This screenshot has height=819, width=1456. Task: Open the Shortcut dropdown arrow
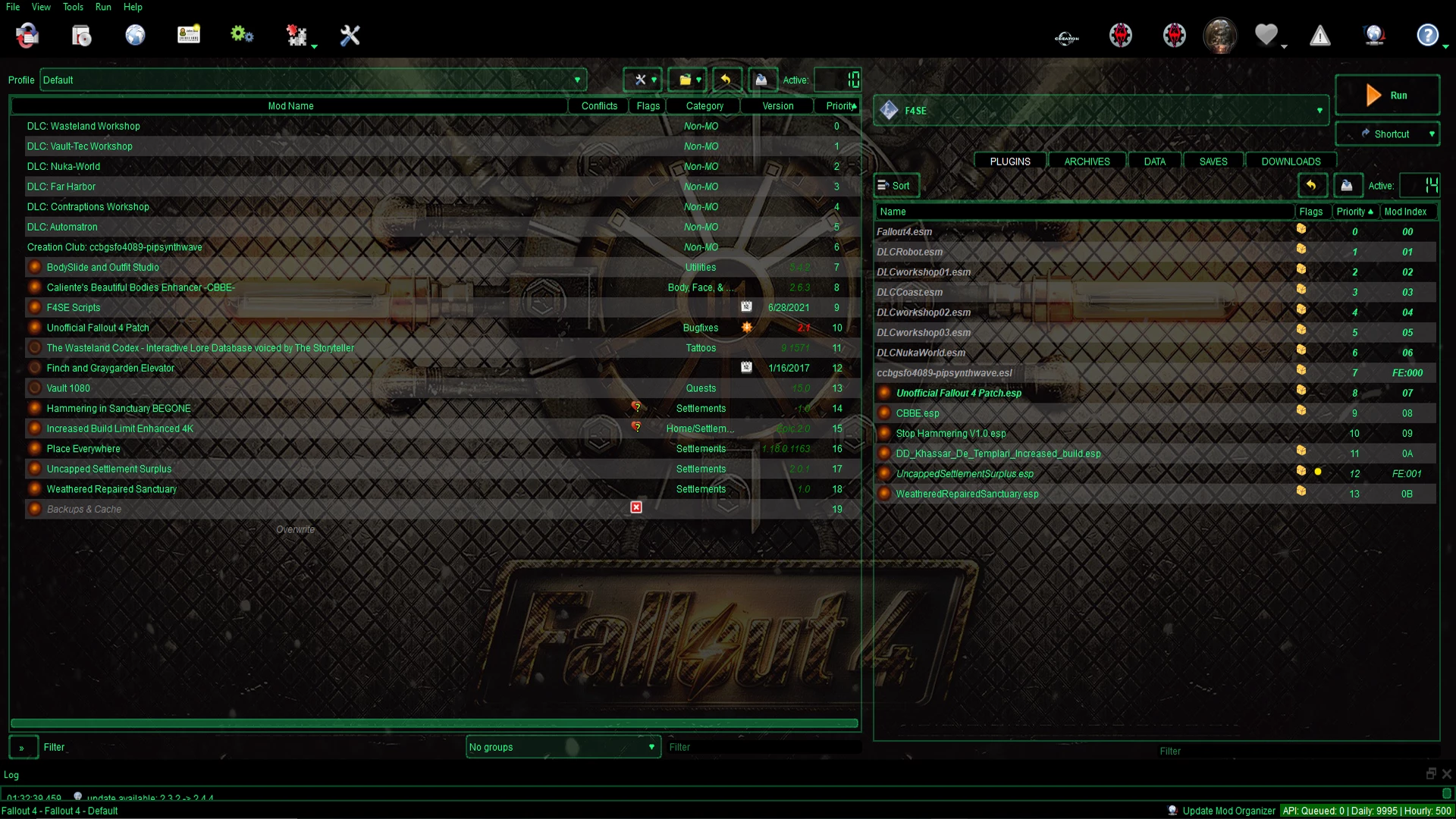[x=1432, y=134]
